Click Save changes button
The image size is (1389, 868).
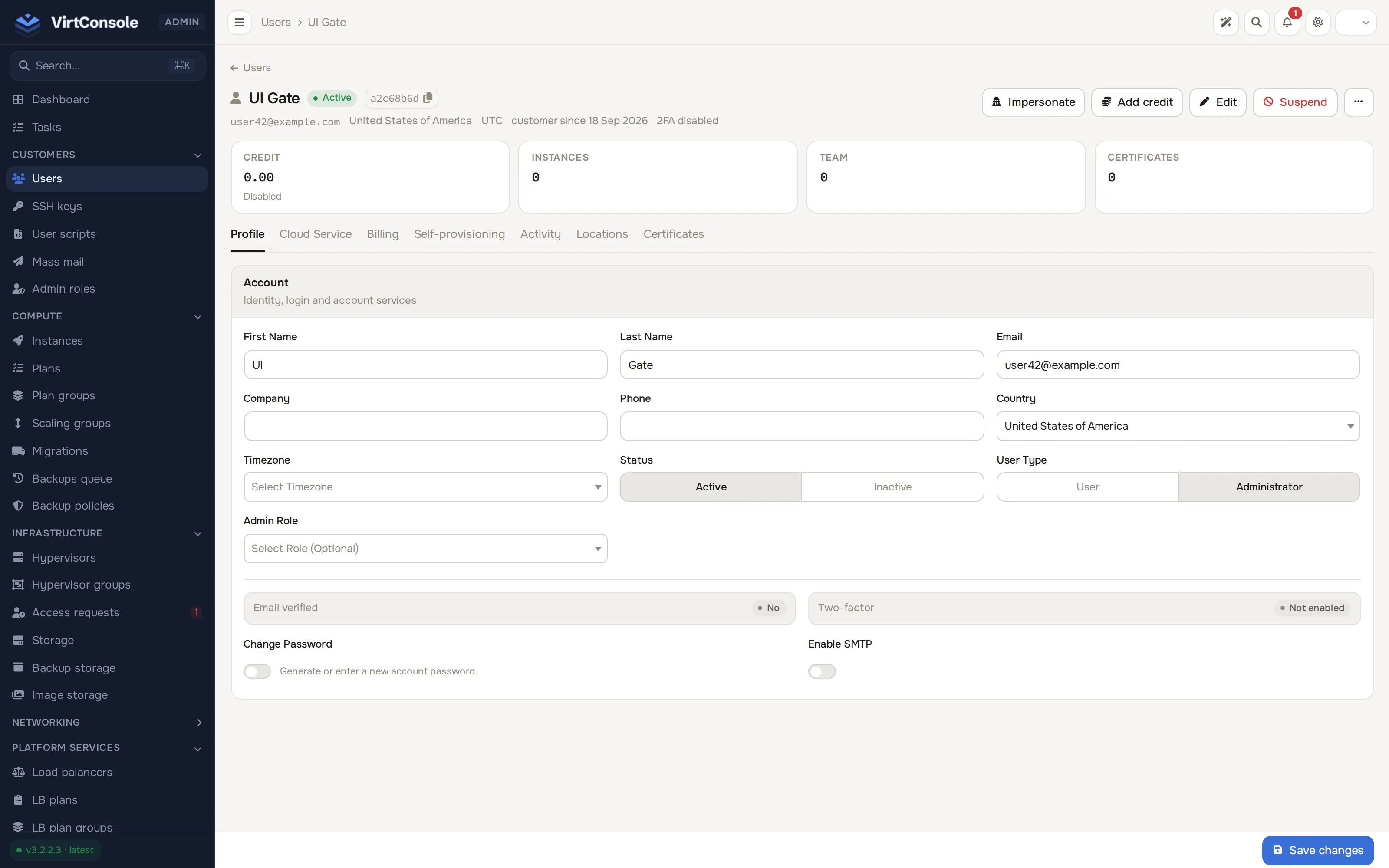point(1318,850)
